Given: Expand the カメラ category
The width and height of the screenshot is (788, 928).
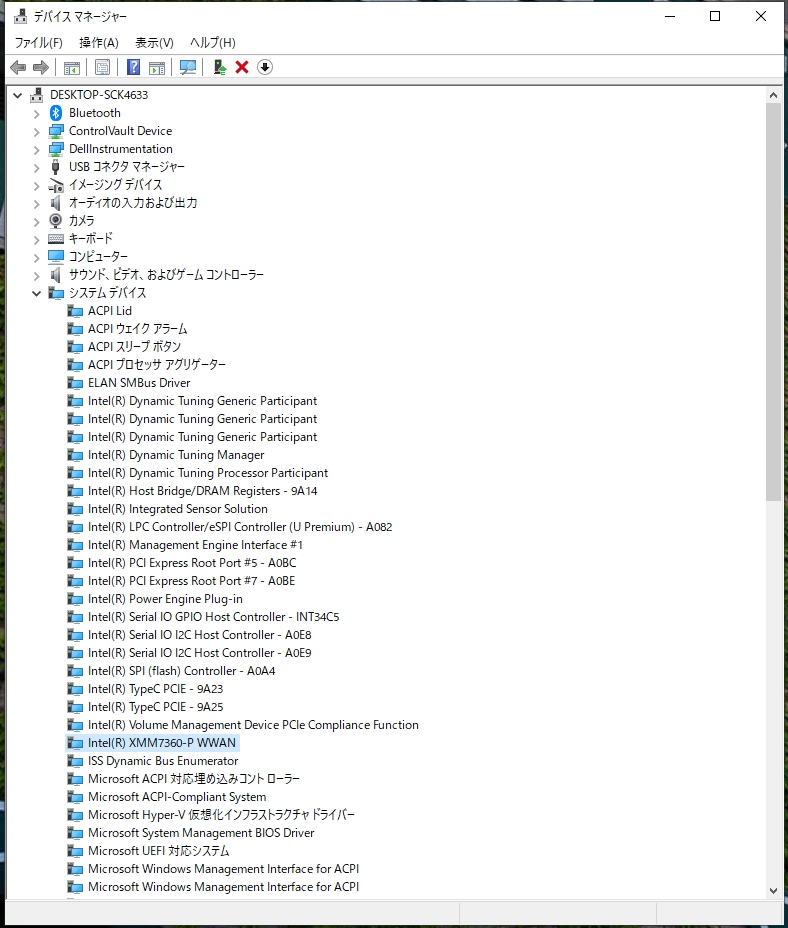Looking at the screenshot, I should 37,221.
